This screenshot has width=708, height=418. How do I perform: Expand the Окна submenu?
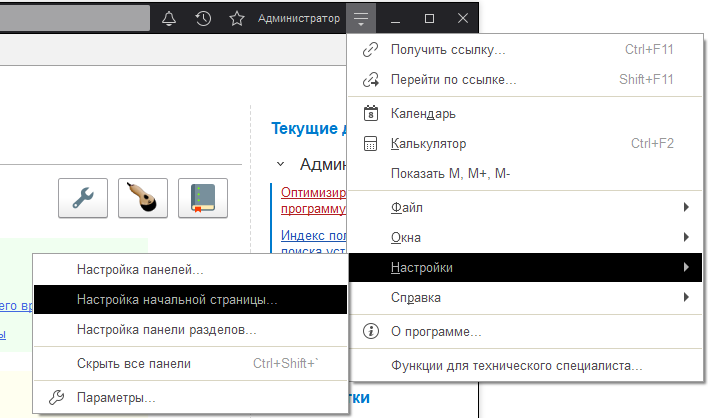[405, 237]
